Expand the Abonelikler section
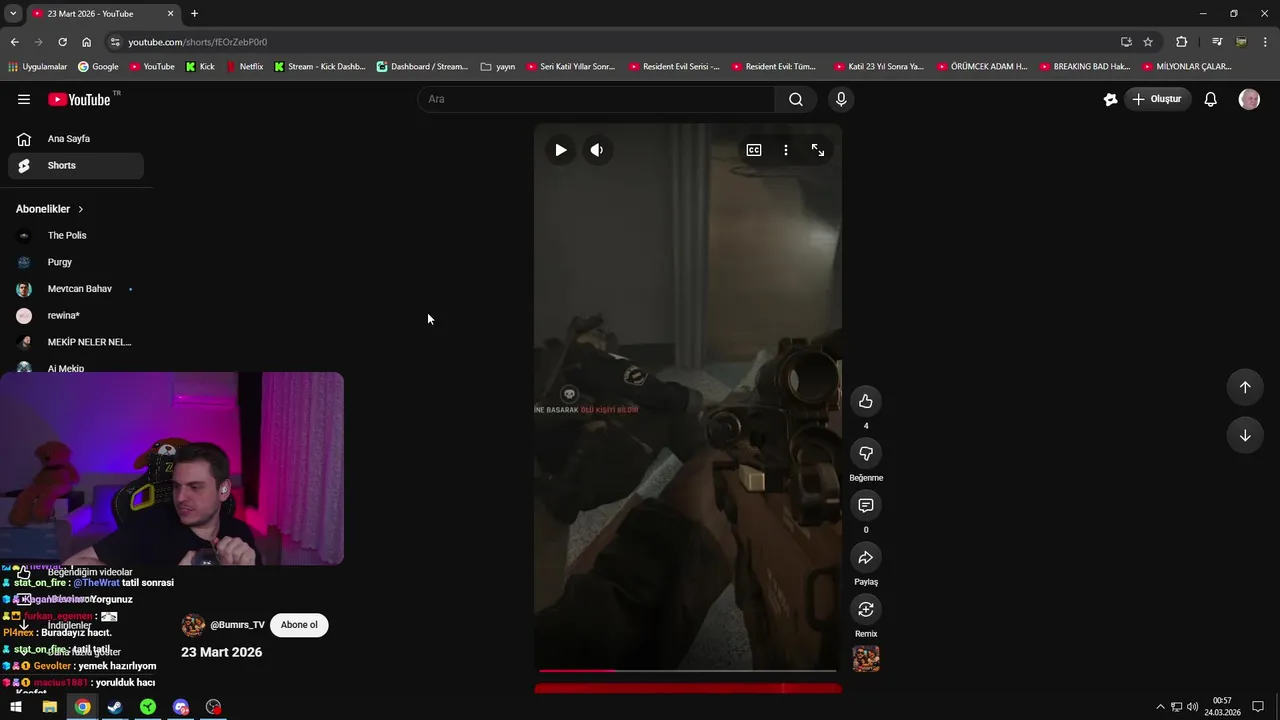This screenshot has height=720, width=1280. coord(50,209)
